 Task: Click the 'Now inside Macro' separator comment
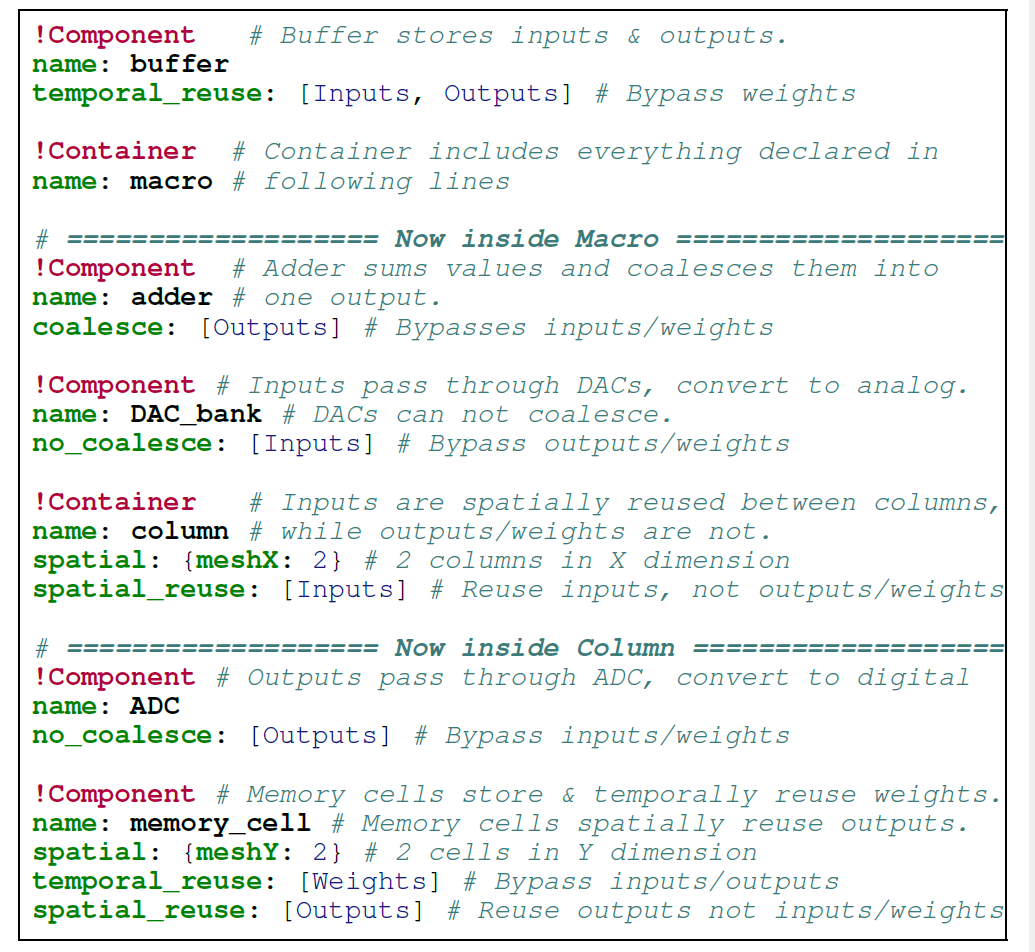[520, 239]
